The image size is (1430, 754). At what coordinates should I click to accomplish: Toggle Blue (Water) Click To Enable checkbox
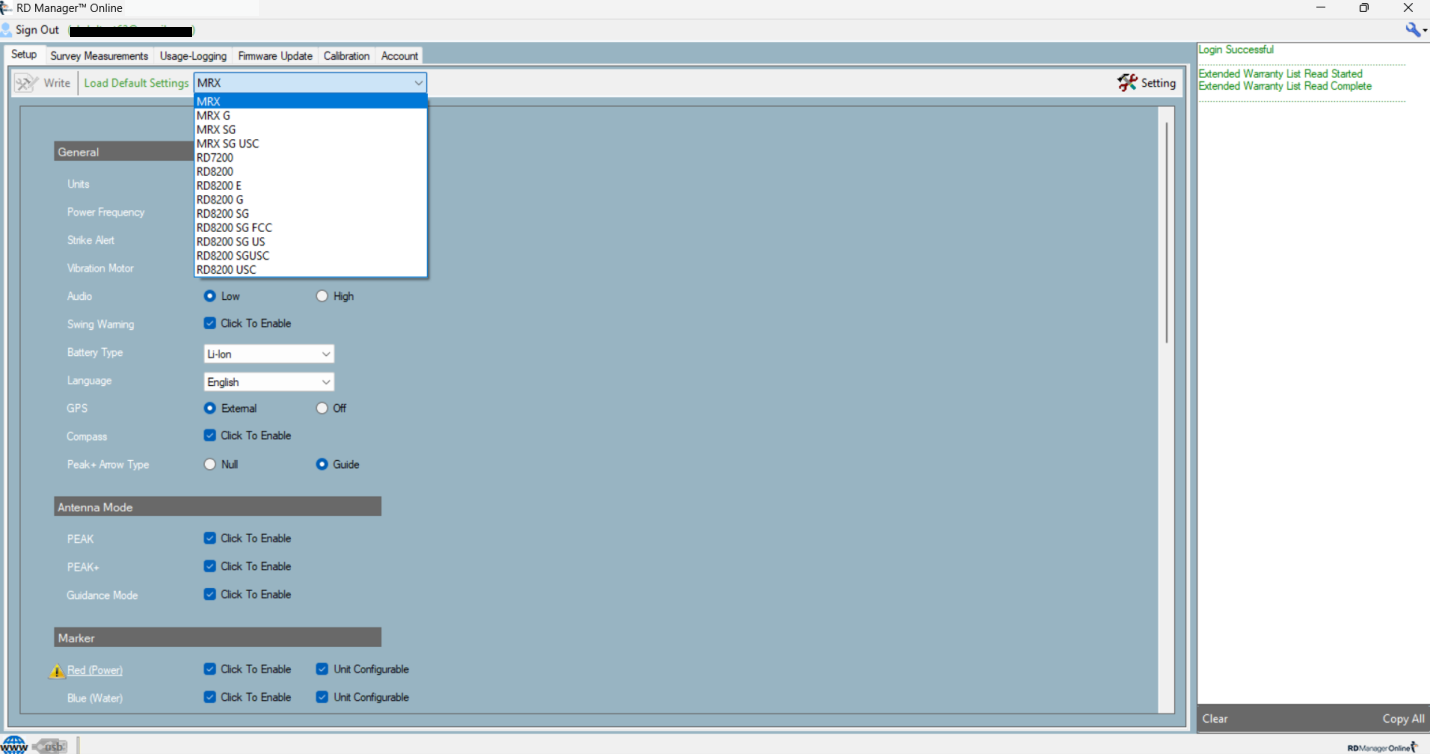click(210, 697)
